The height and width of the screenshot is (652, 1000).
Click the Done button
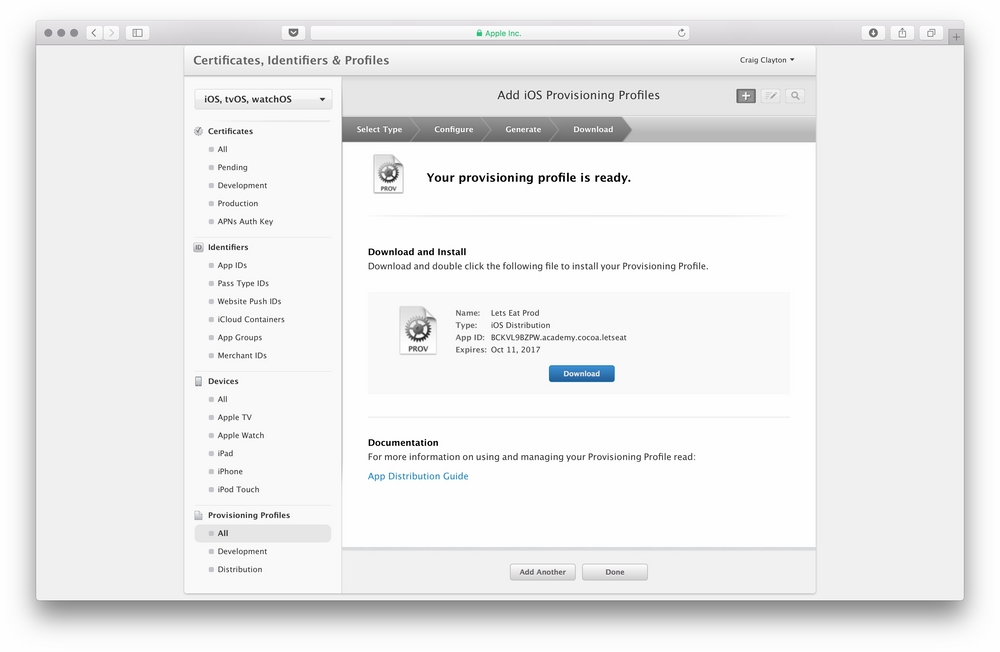[615, 572]
